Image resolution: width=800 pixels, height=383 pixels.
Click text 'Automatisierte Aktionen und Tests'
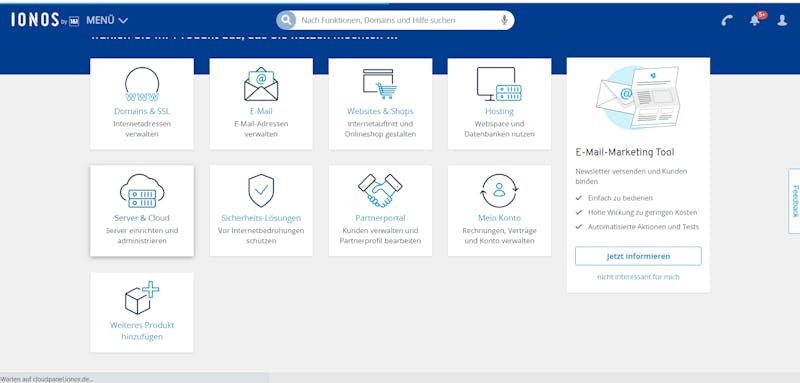coord(643,226)
